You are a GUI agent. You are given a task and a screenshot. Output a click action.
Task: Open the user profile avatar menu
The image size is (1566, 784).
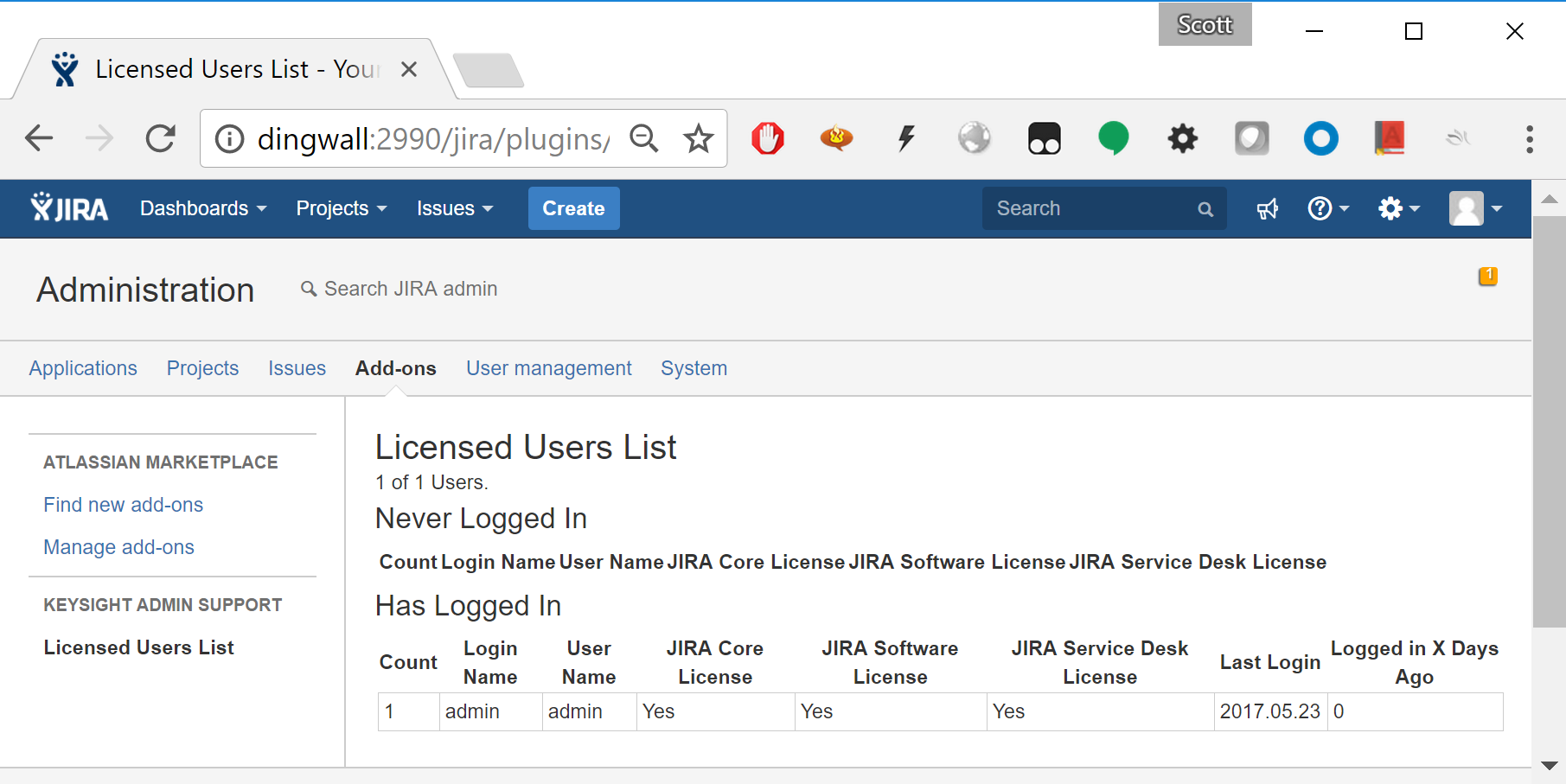(x=1476, y=208)
